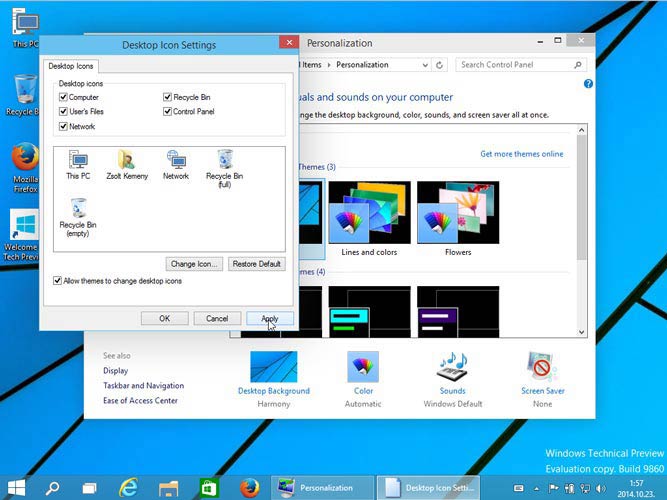
Task: Open File Explorer from taskbar
Action: [168, 488]
